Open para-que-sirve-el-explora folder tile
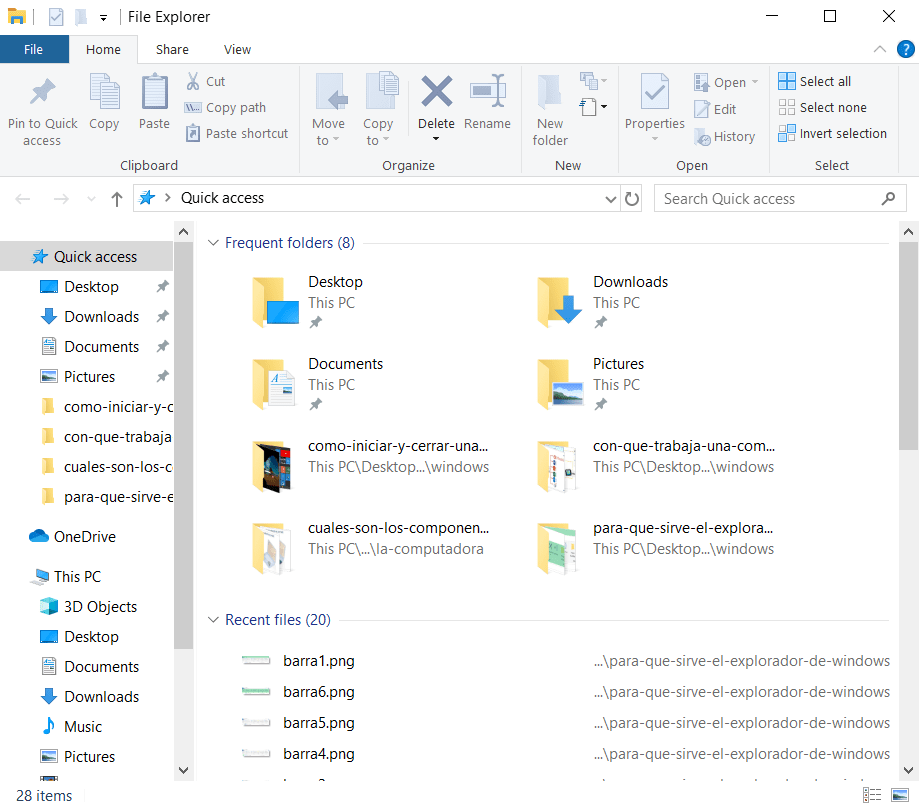920x811 pixels. pyautogui.click(x=655, y=548)
